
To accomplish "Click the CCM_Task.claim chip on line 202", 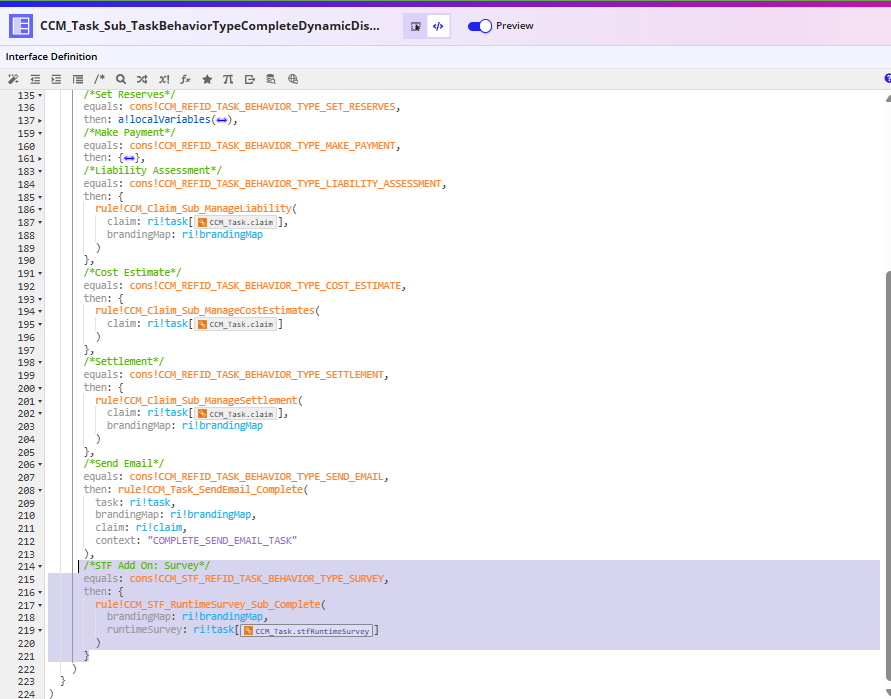I will 236,414.
